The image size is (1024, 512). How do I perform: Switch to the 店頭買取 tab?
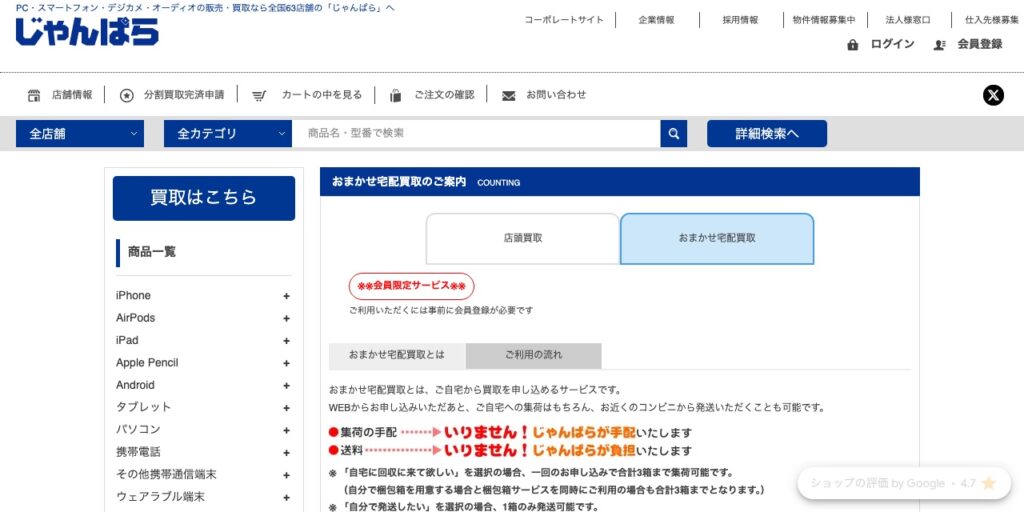click(x=522, y=238)
